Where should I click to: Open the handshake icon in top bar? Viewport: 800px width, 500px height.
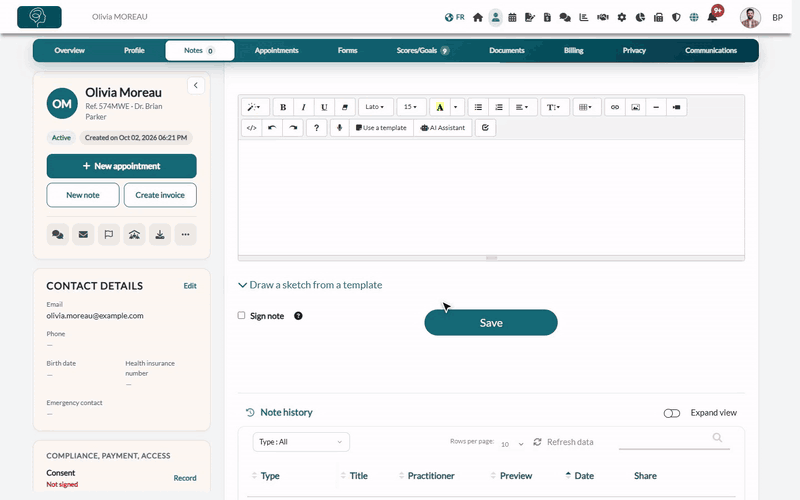[603, 17]
